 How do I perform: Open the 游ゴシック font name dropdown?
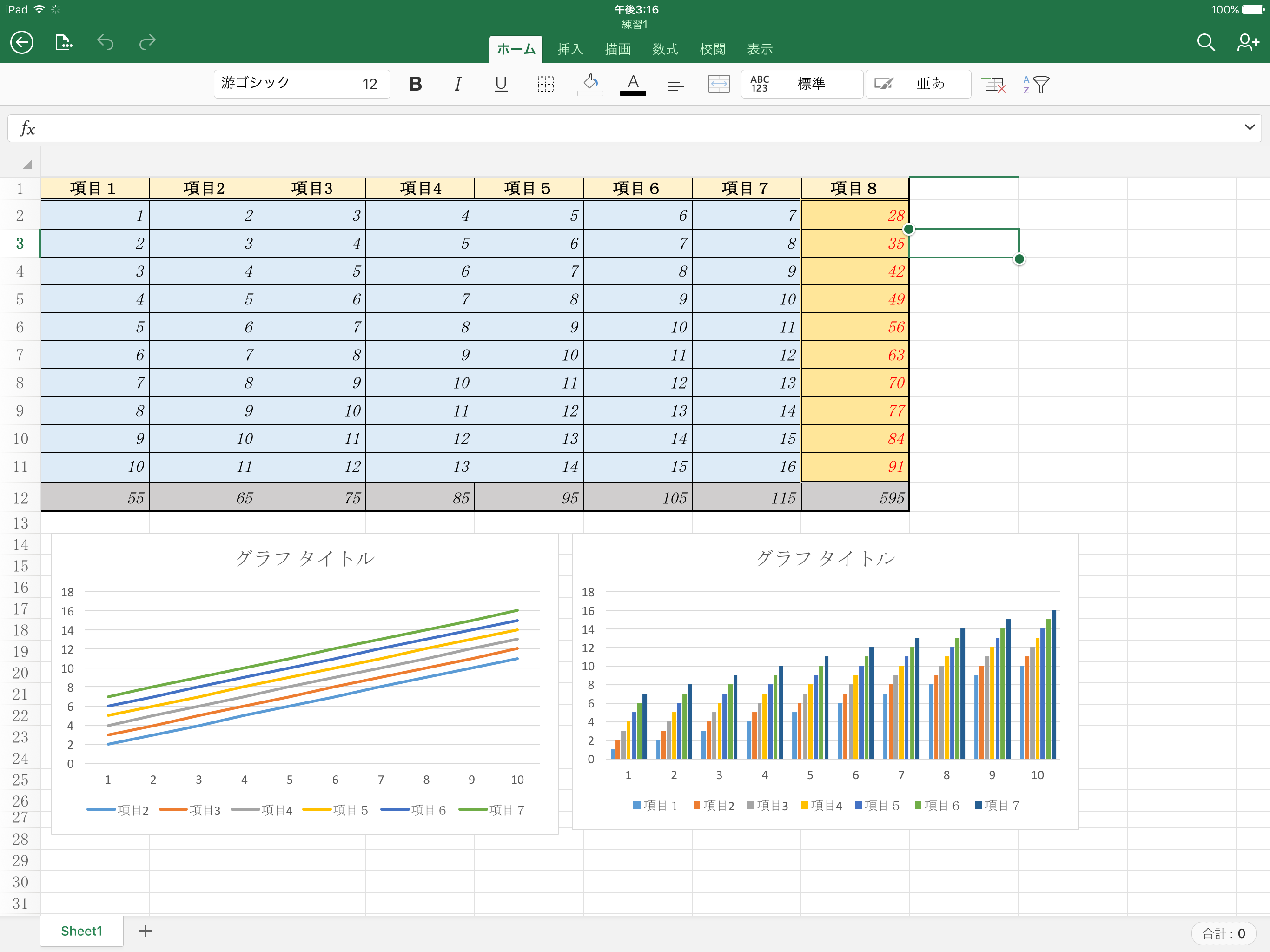(x=281, y=84)
